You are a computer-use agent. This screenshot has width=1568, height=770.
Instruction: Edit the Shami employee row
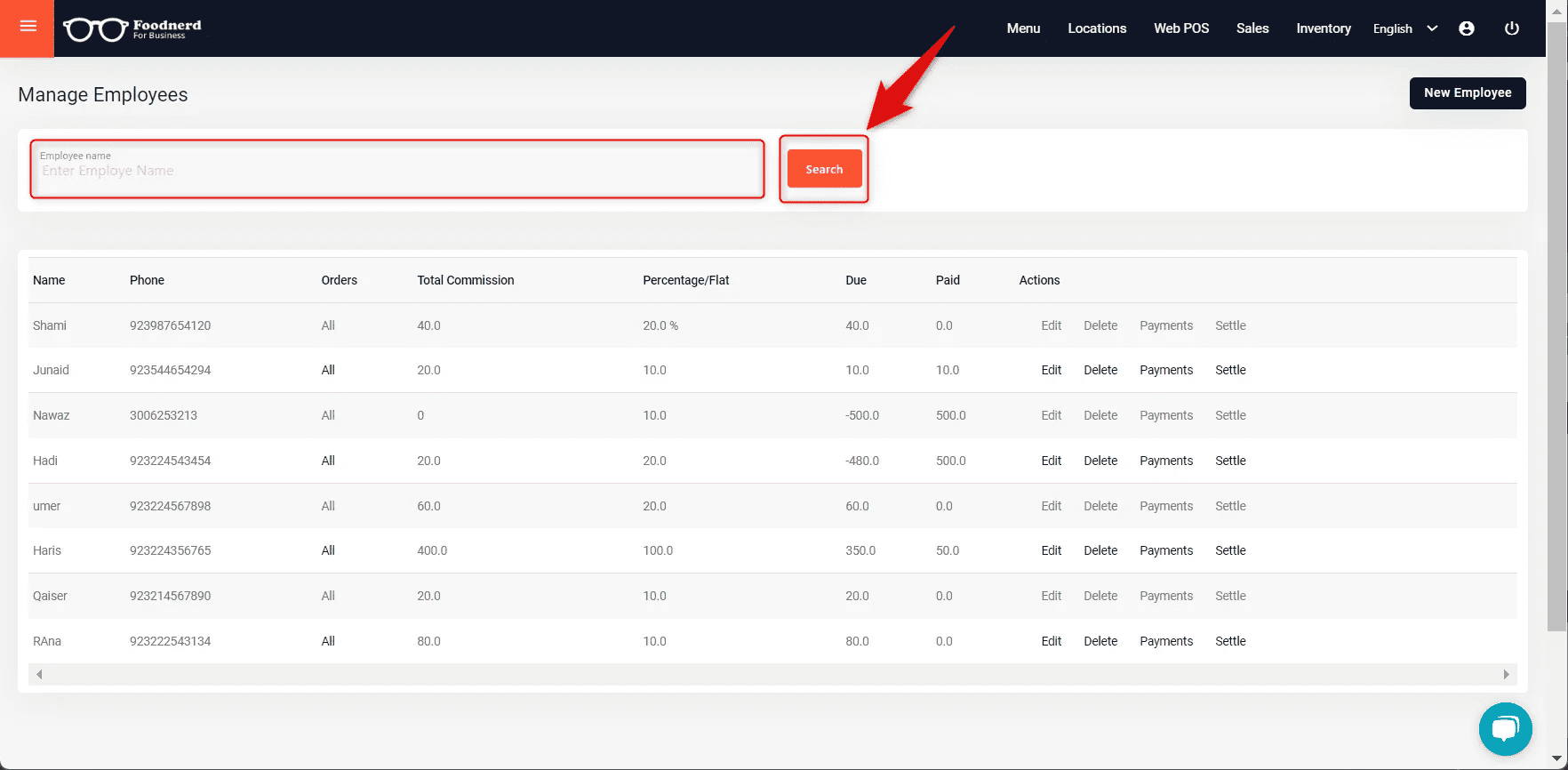tap(1052, 325)
